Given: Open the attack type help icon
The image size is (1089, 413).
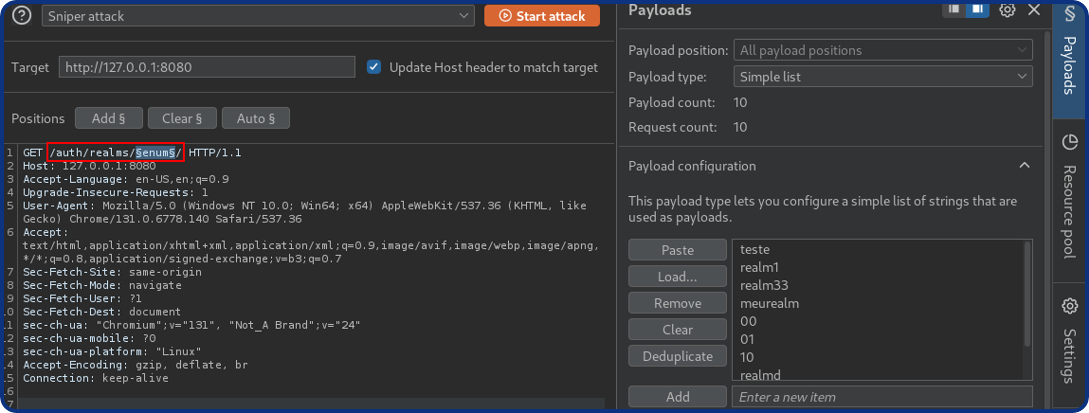Looking at the screenshot, I should click(21, 16).
